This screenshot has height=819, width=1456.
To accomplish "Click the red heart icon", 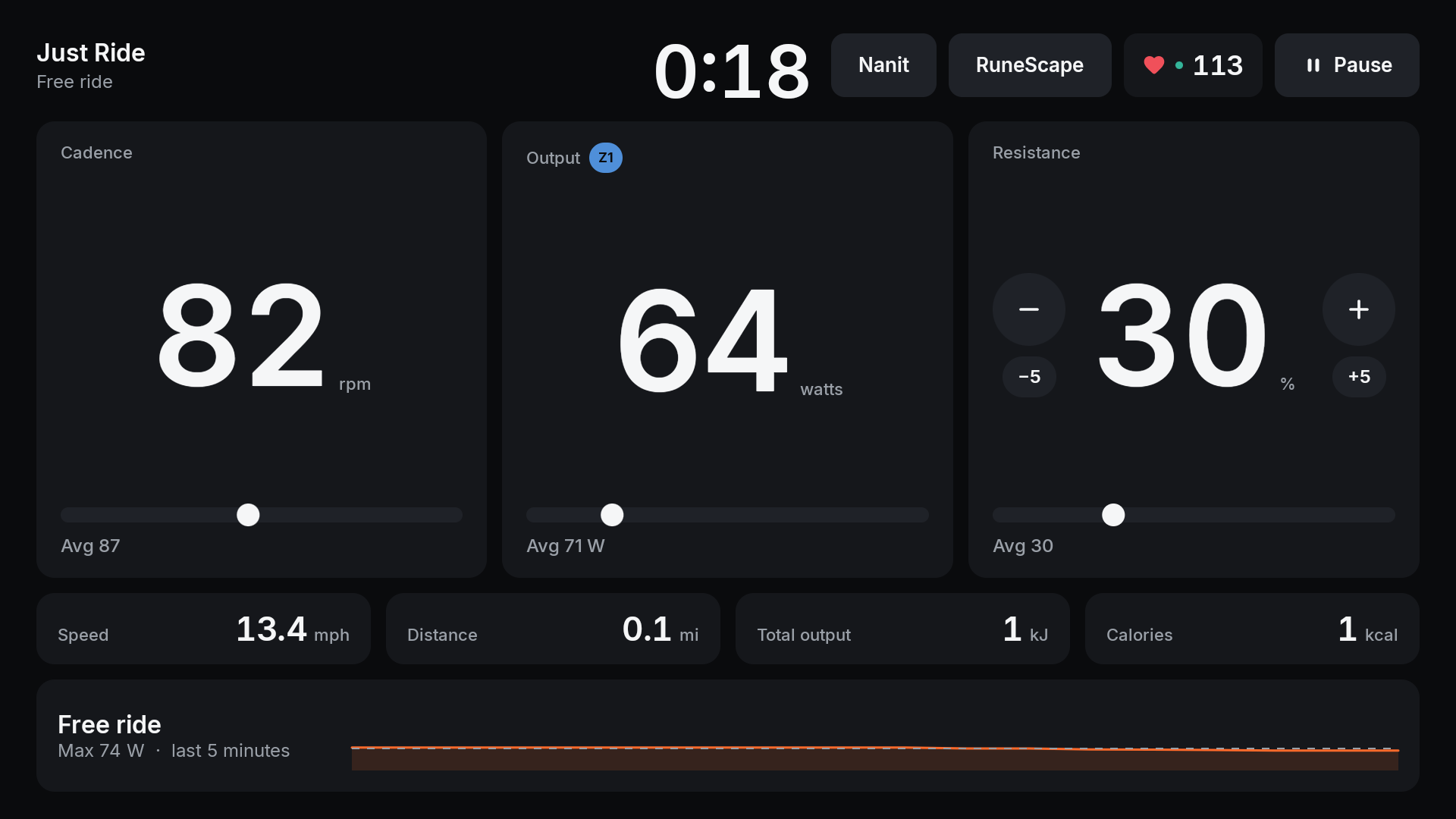I will tap(1154, 65).
